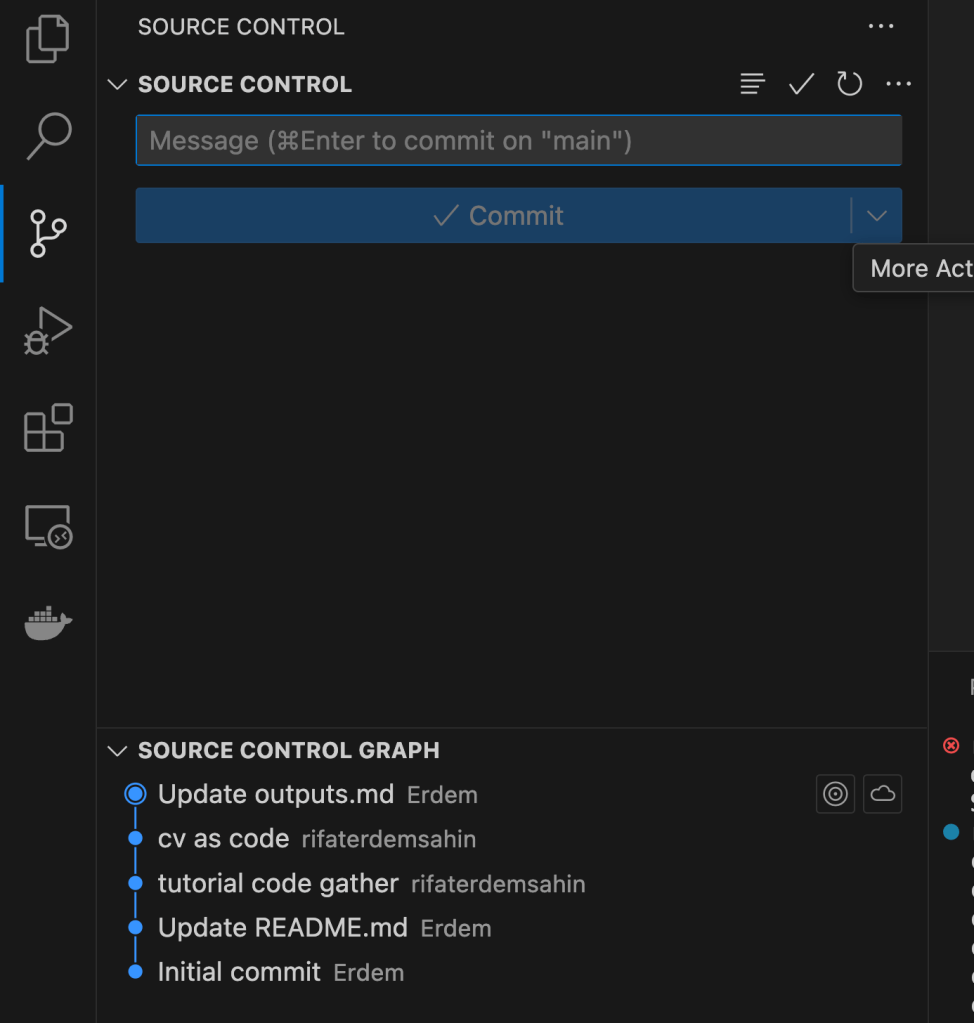974x1023 pixels.
Task: Open the Search view magnifier icon
Action: [49, 136]
